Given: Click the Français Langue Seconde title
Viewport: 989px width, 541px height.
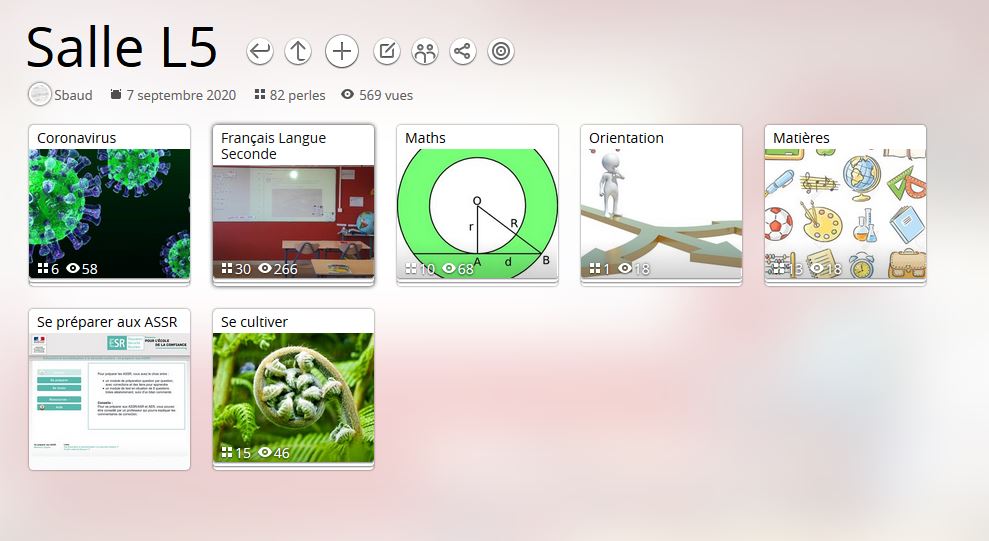Looking at the screenshot, I should pos(273,146).
